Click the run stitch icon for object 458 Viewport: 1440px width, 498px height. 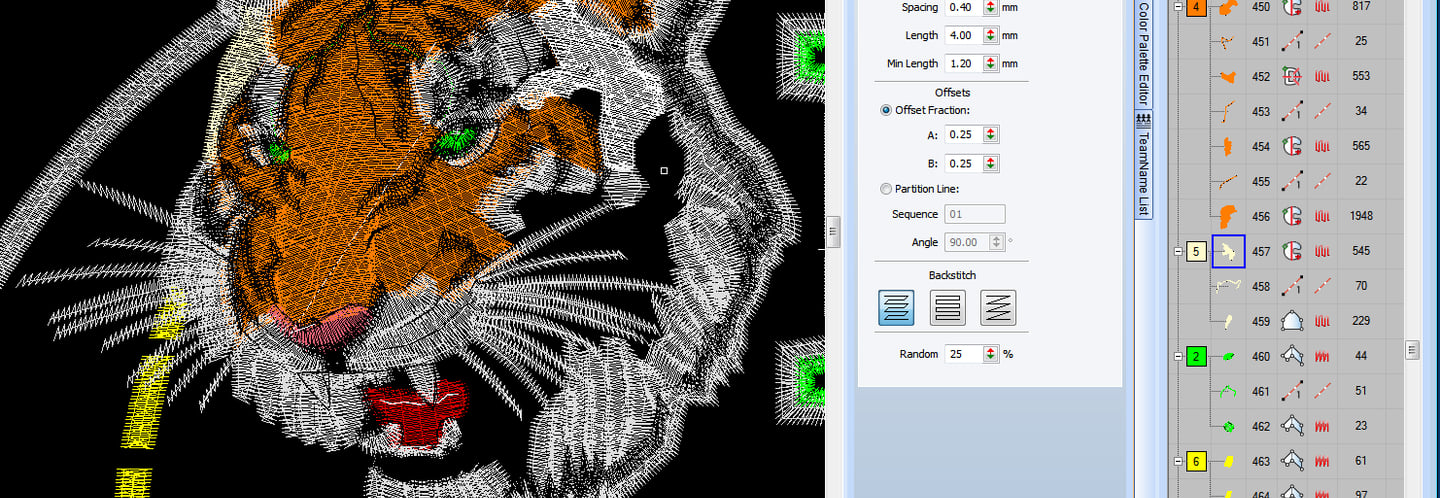1292,286
